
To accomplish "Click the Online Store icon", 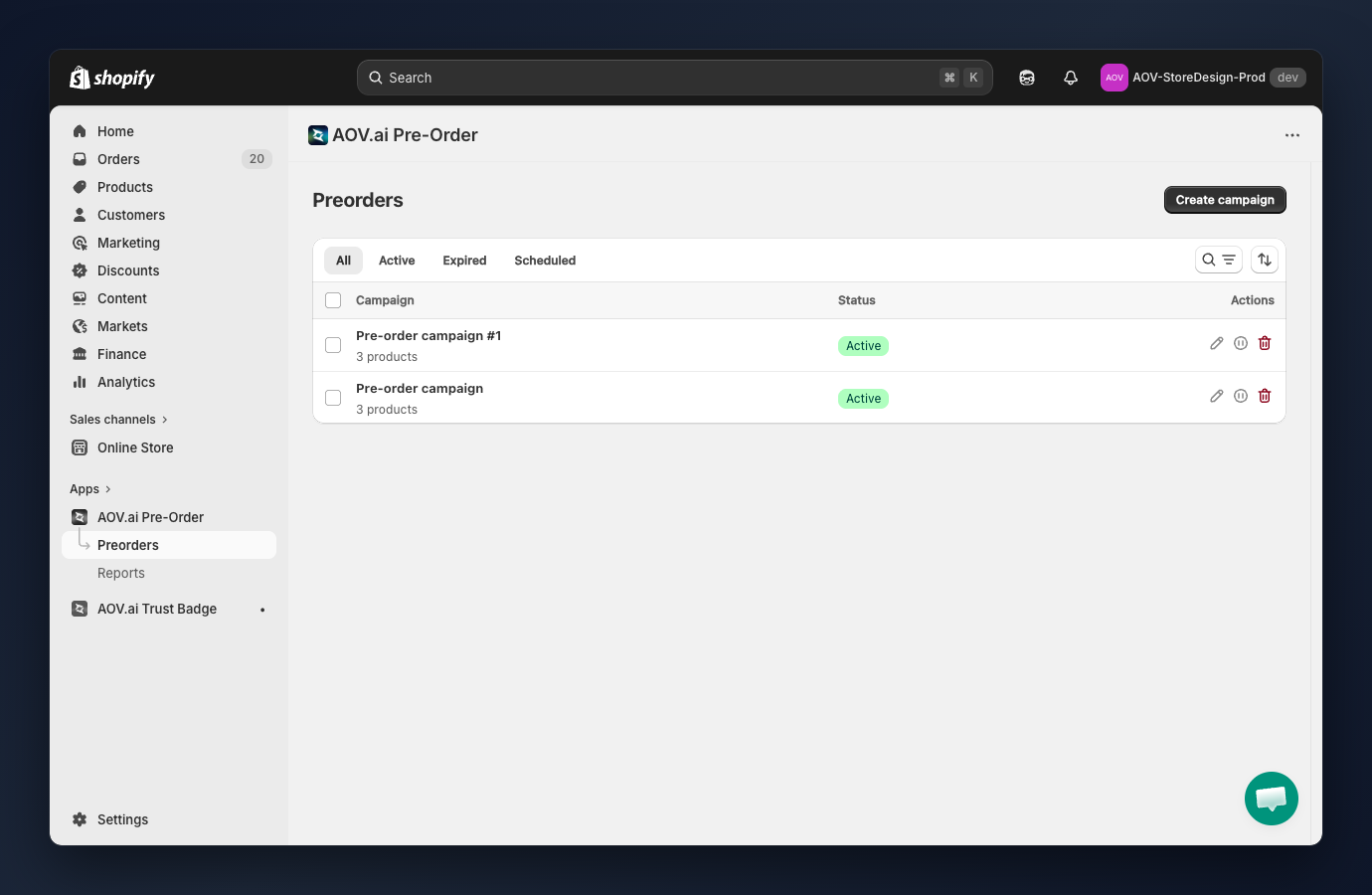I will (x=80, y=447).
